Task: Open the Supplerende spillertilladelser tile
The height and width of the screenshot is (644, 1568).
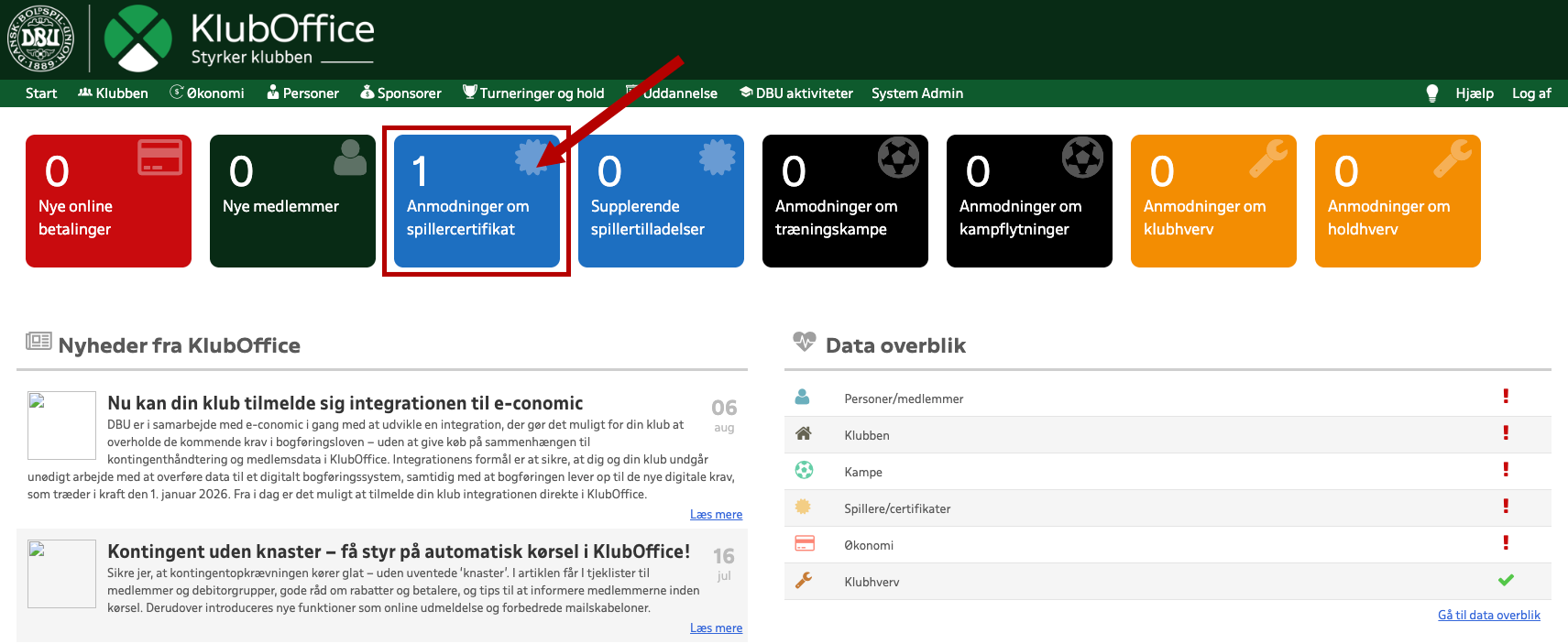Action: point(660,202)
